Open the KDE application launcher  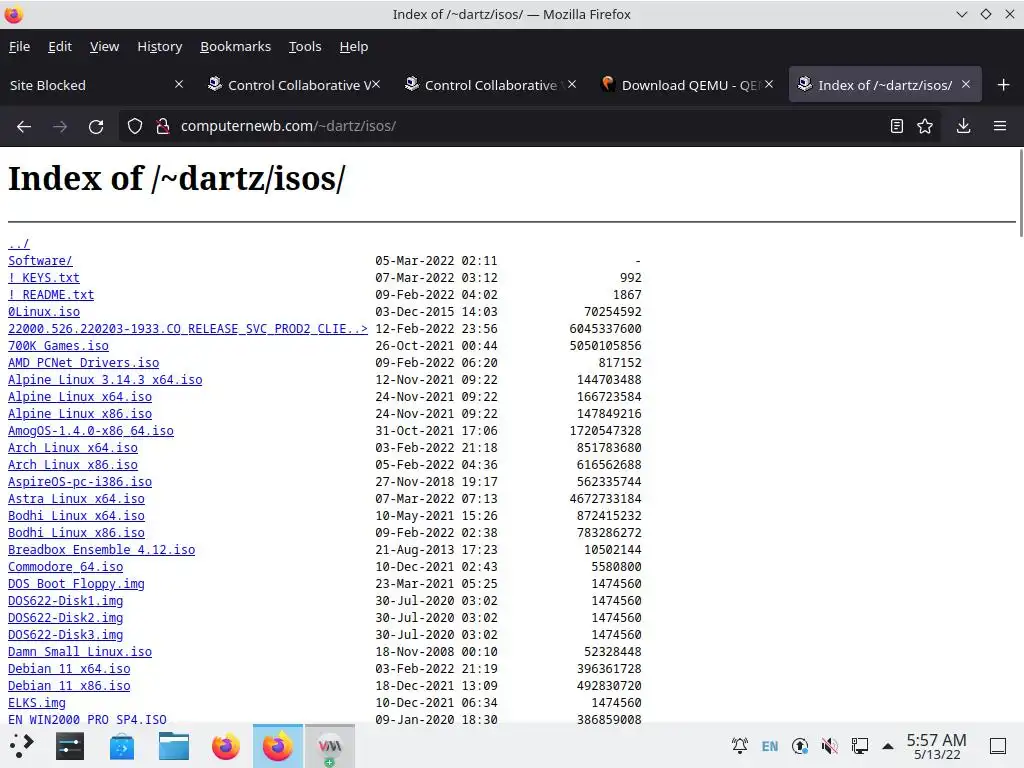(x=21, y=746)
